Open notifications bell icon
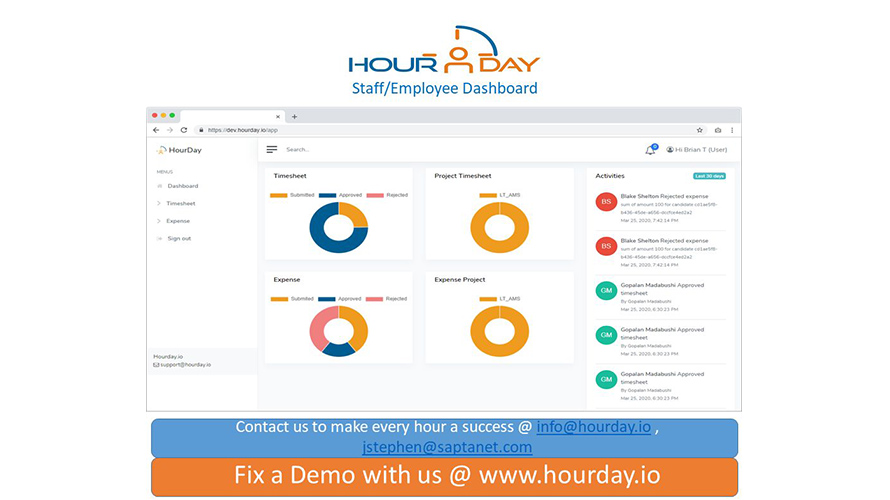The width and height of the screenshot is (890, 500). tap(650, 150)
